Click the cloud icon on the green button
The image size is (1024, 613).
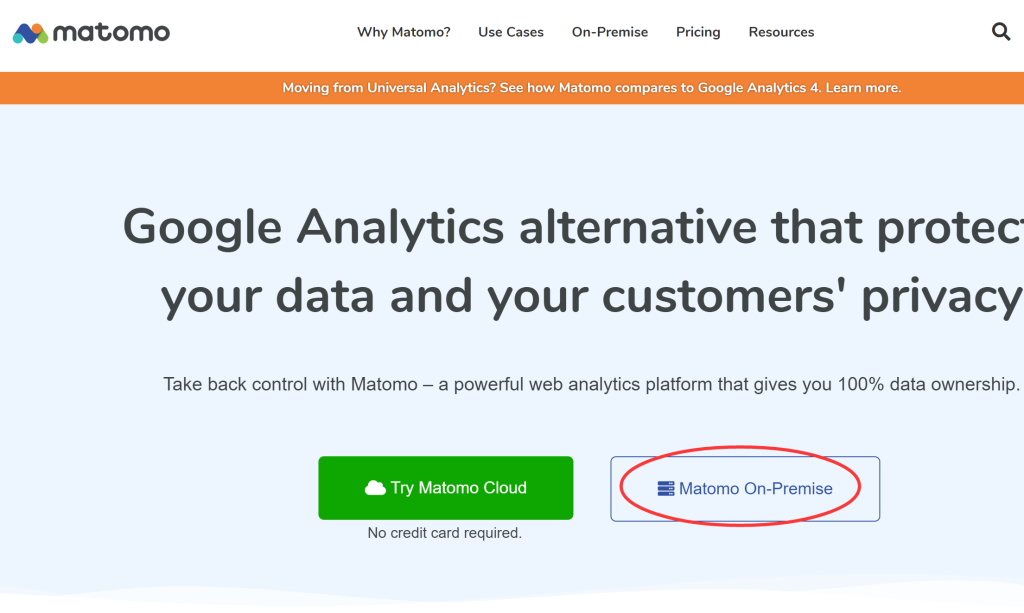click(x=375, y=488)
